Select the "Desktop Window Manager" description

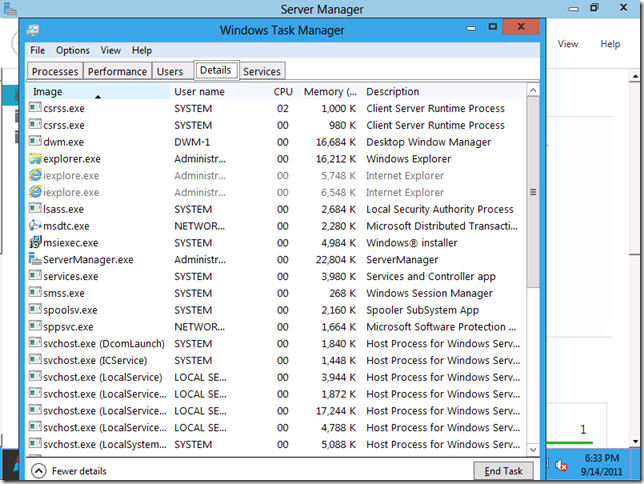pyautogui.click(x=428, y=142)
